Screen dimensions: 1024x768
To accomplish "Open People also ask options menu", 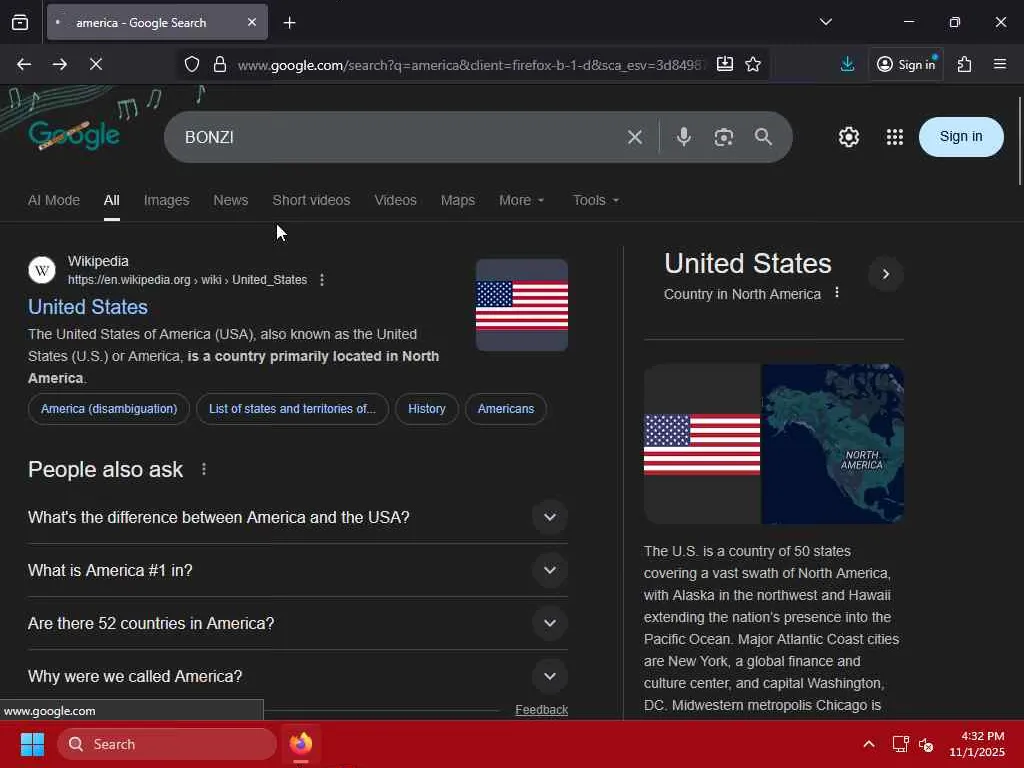I will [x=204, y=470].
